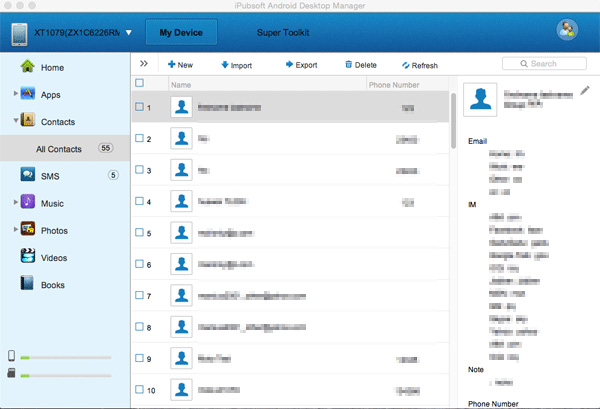Viewport: 600px width, 409px height.
Task: Switch to the My Device tab
Action: pos(182,33)
